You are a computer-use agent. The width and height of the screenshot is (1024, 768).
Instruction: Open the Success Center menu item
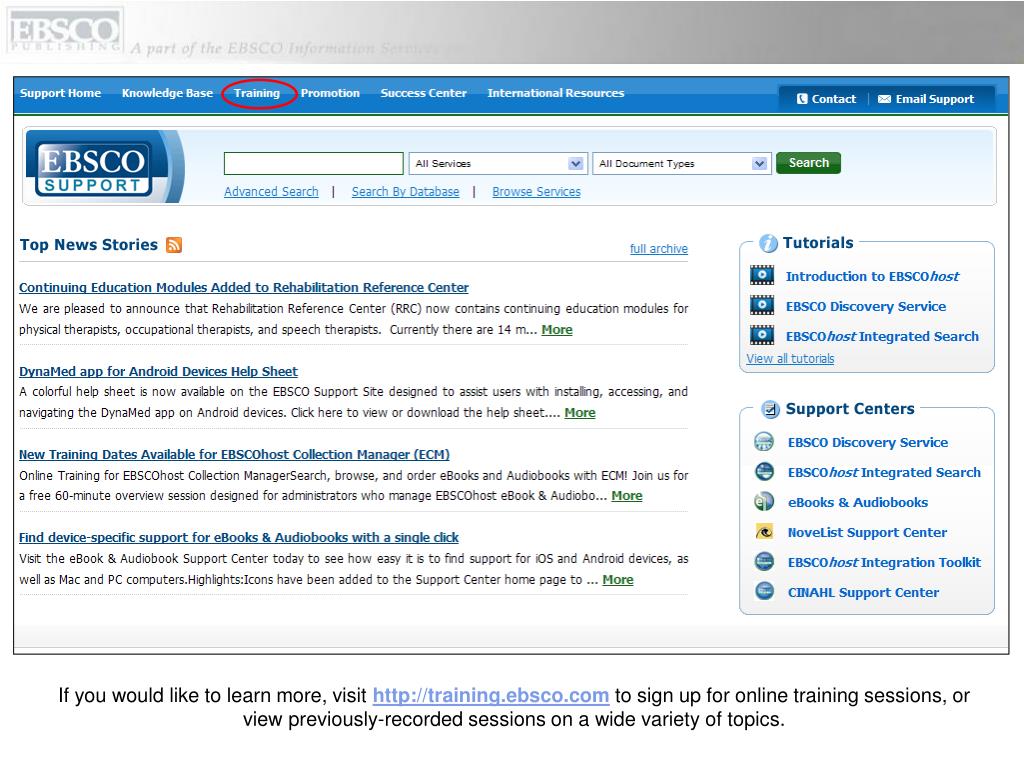(x=423, y=93)
